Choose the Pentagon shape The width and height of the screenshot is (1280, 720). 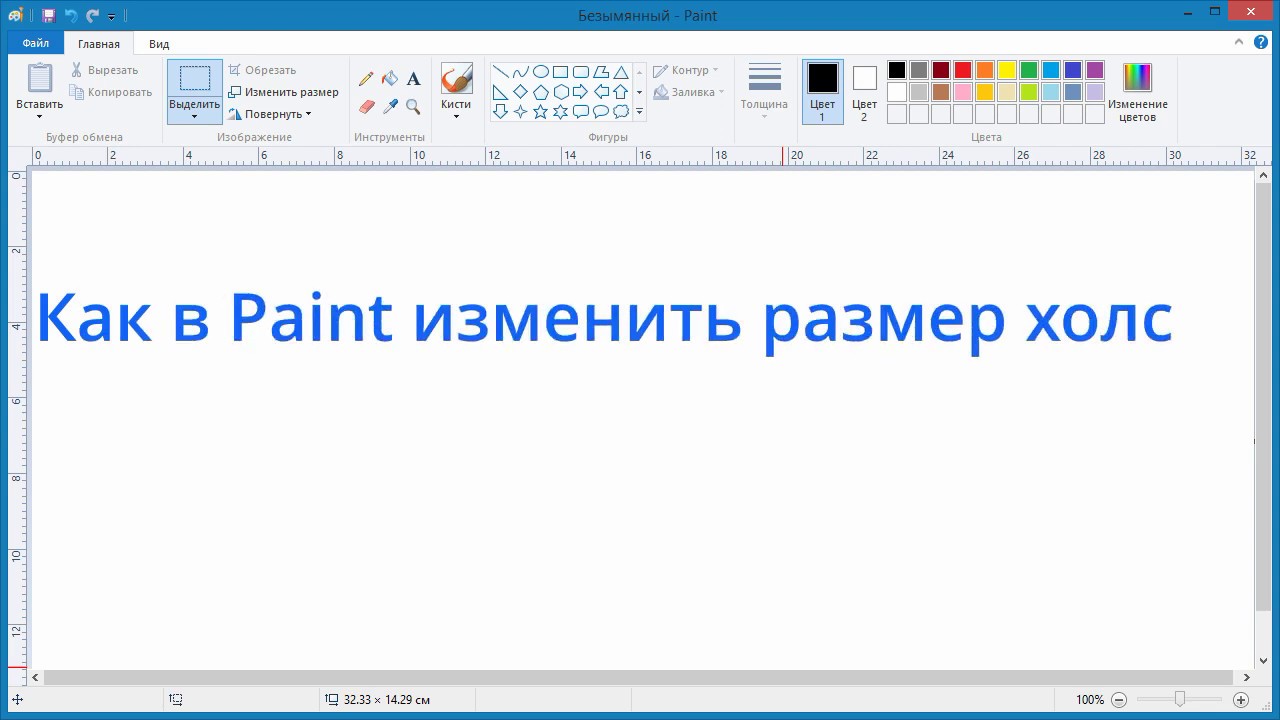541,92
